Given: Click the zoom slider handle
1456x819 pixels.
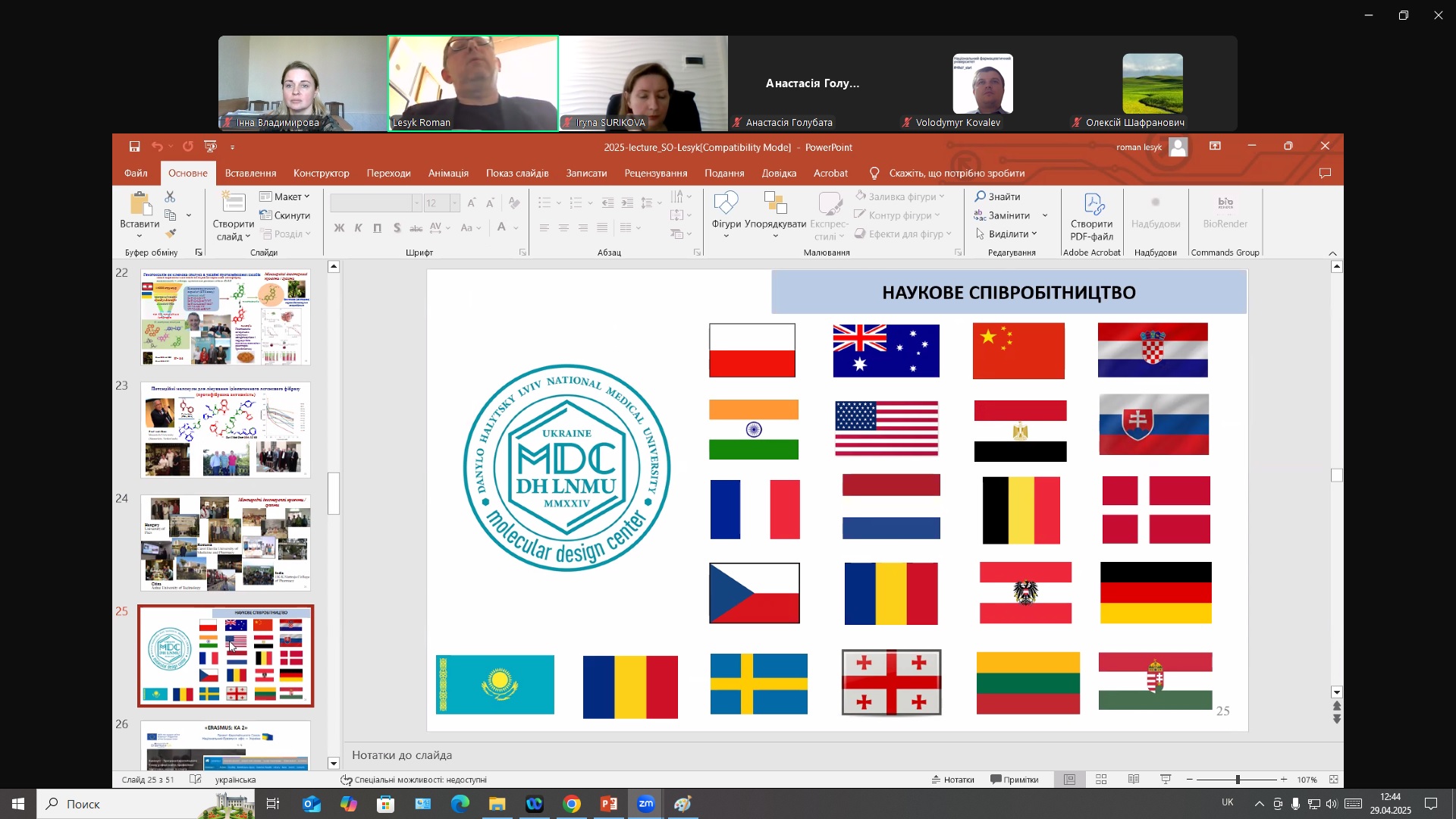Looking at the screenshot, I should click(1238, 780).
